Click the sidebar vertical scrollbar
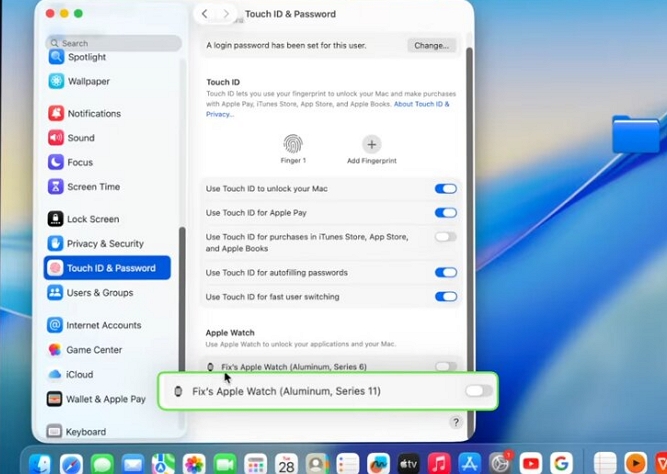The height and width of the screenshot is (474, 667). 182,298
